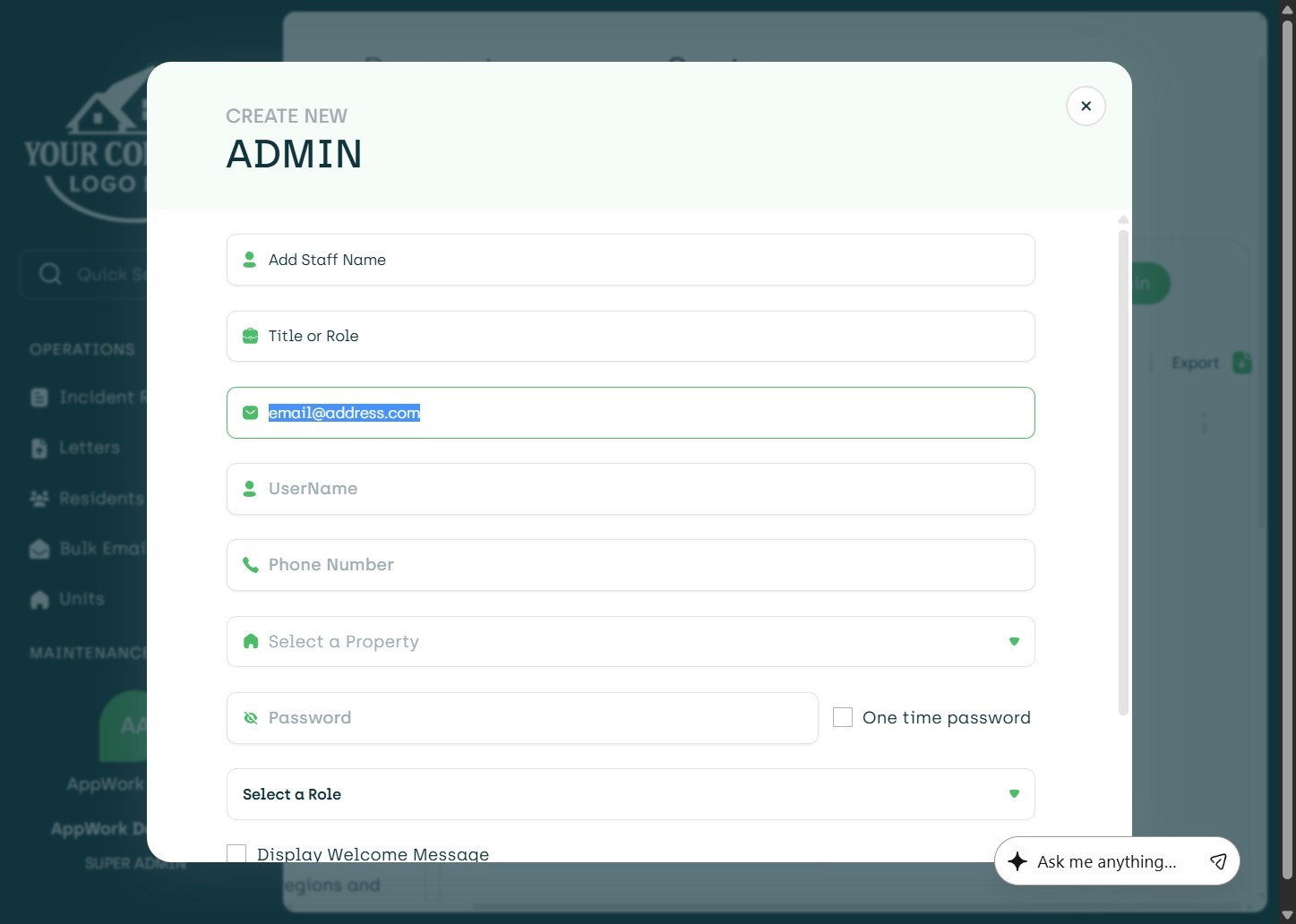This screenshot has width=1296, height=924.
Task: Enable the One time password checkbox
Action: [x=843, y=717]
